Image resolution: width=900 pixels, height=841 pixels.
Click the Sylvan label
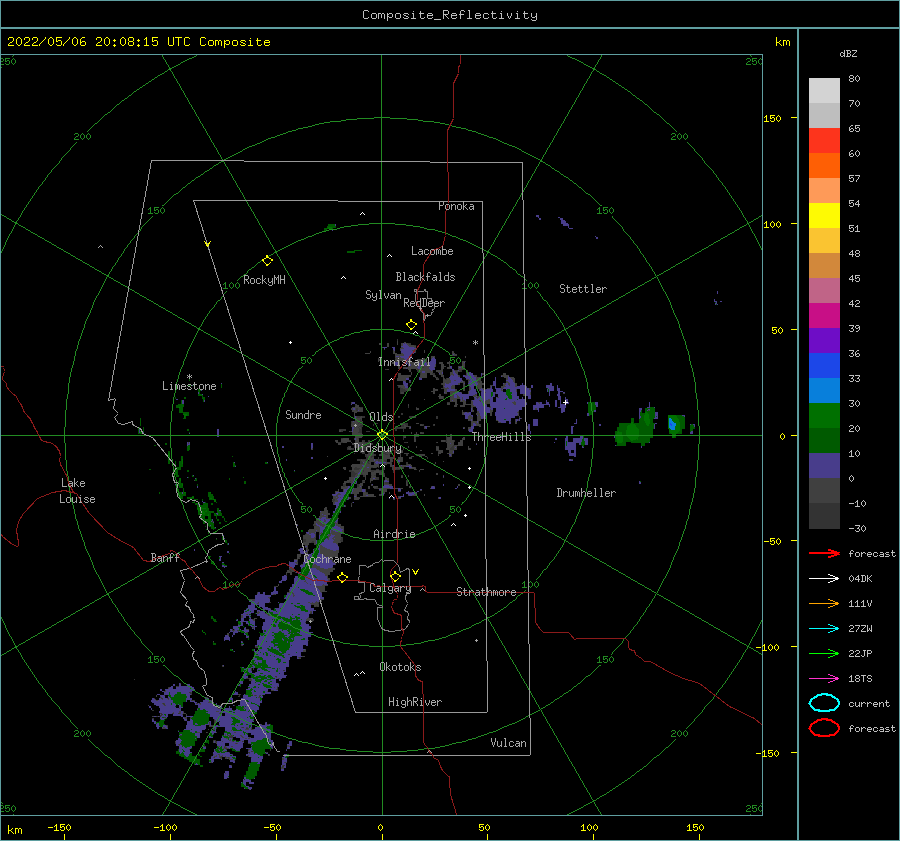click(383, 295)
